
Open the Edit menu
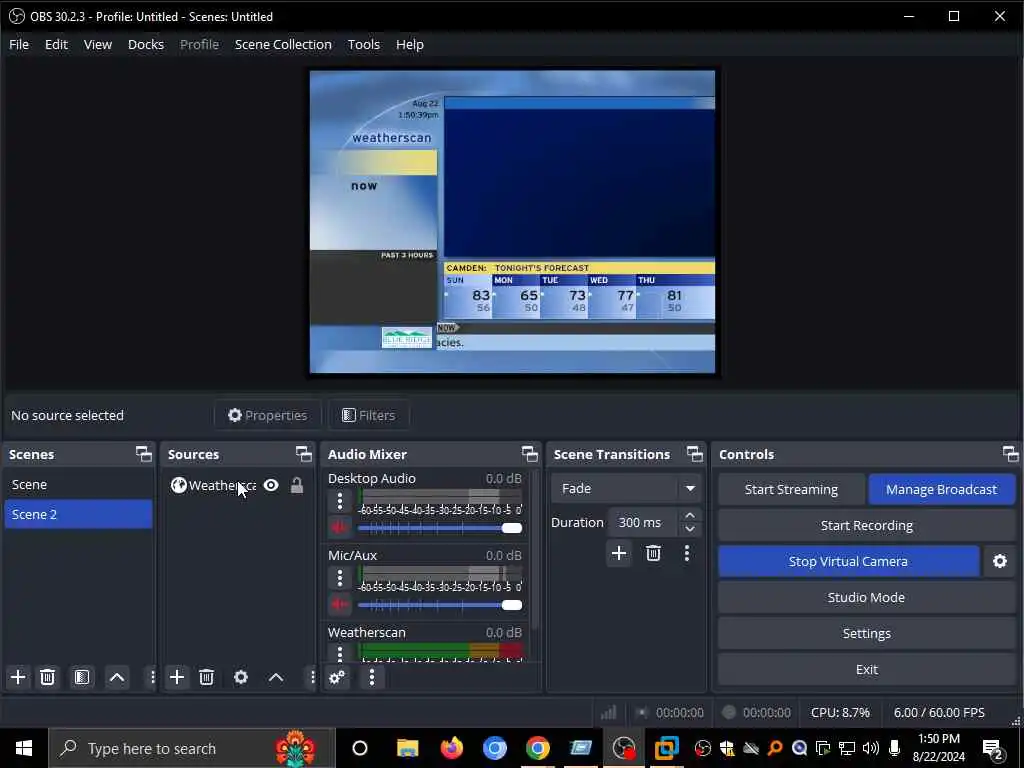56,44
